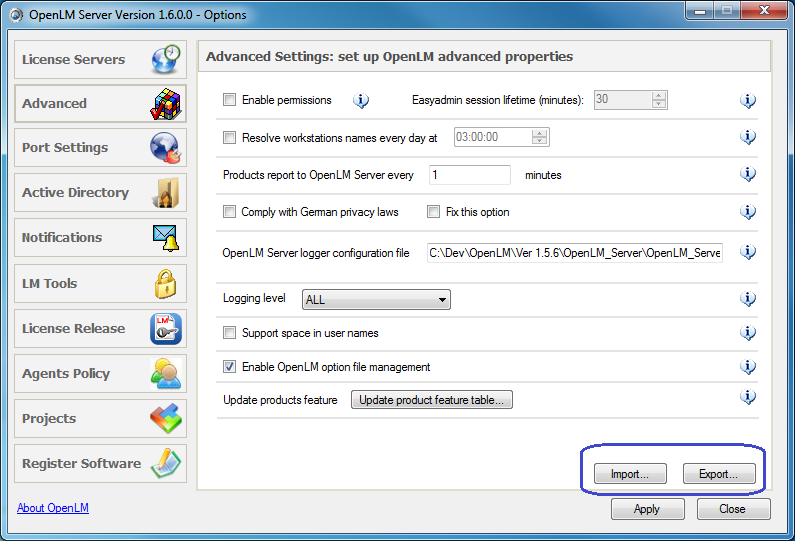The image size is (795, 541).
Task: Open the Projects colored blocks icon
Action: [166, 418]
